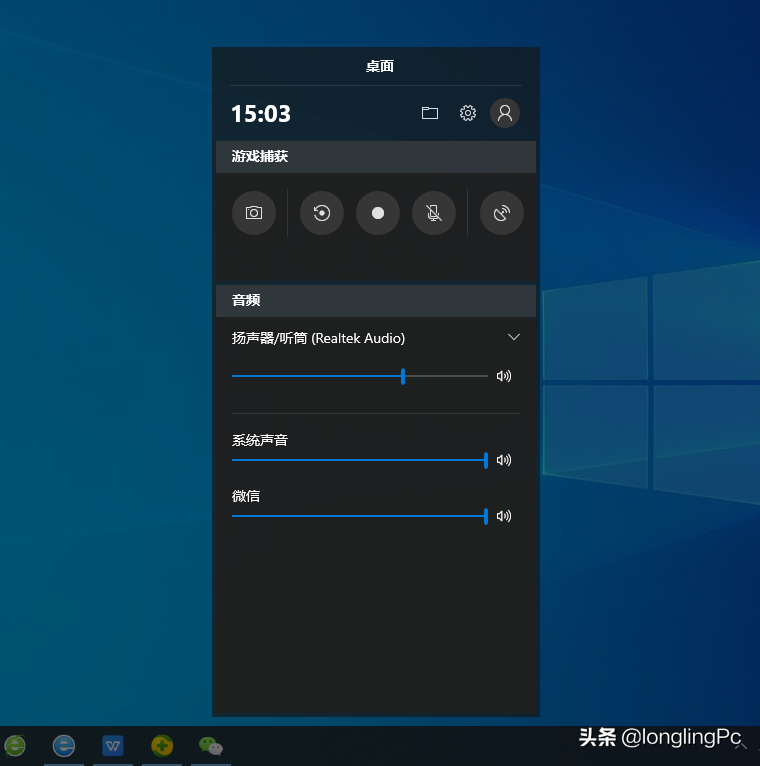Mute the 系统声音 volume
Image resolution: width=760 pixels, height=766 pixels.
504,460
